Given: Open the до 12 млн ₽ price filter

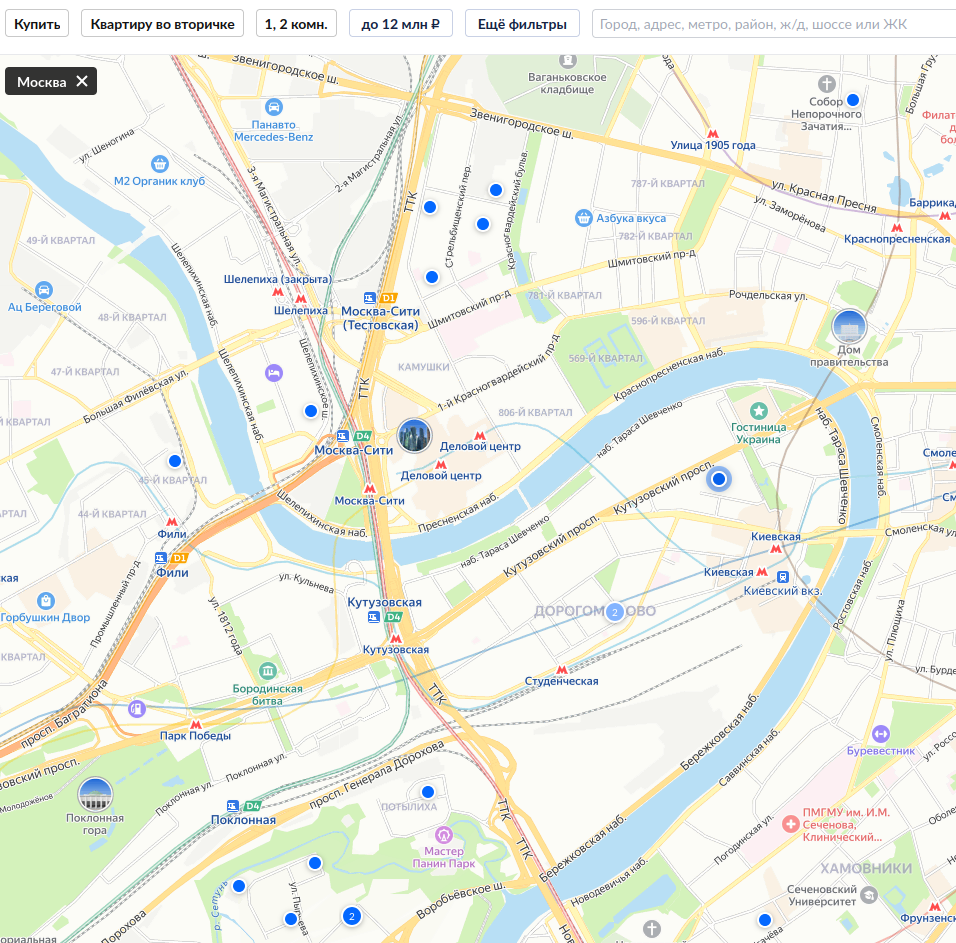Looking at the screenshot, I should 401,24.
